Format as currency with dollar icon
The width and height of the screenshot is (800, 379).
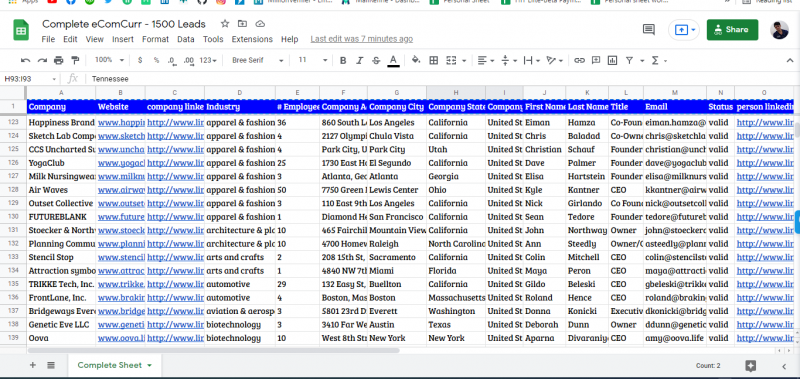140,60
